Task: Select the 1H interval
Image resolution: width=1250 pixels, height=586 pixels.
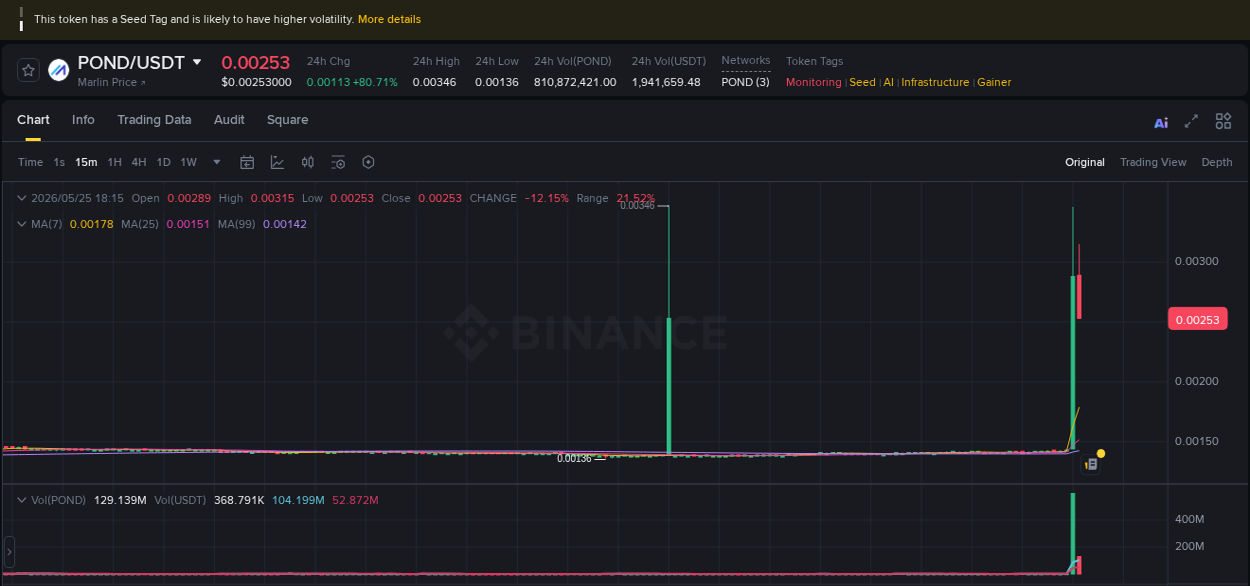Action: pos(115,162)
